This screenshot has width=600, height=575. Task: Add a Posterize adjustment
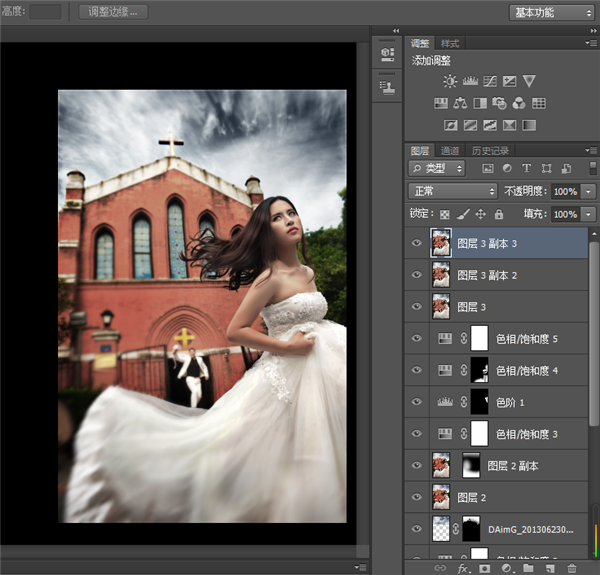point(470,125)
